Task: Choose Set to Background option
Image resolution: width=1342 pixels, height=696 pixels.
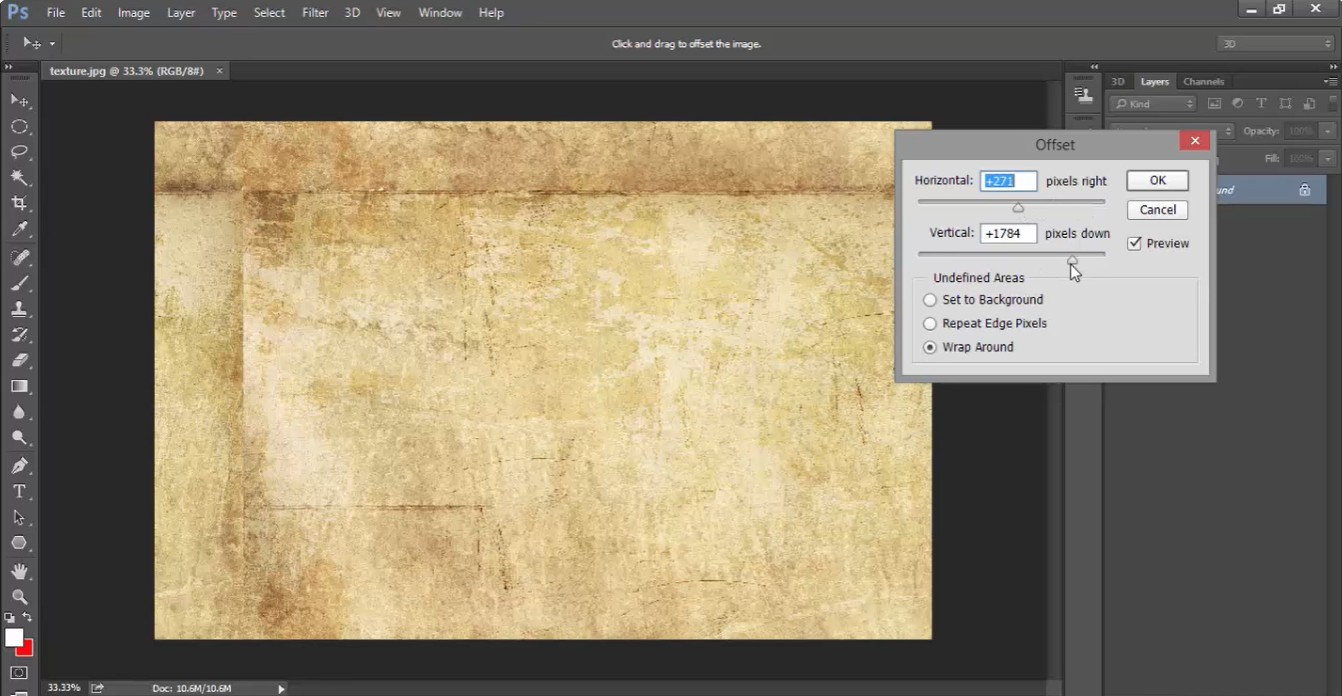Action: (930, 300)
